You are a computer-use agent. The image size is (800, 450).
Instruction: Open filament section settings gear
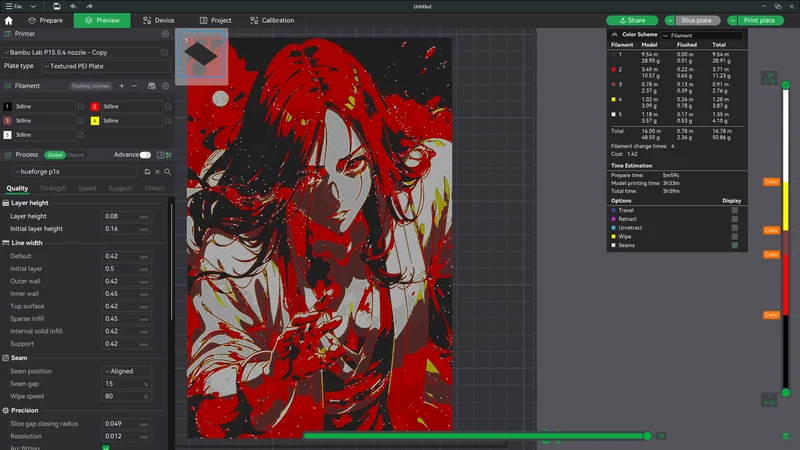click(165, 86)
